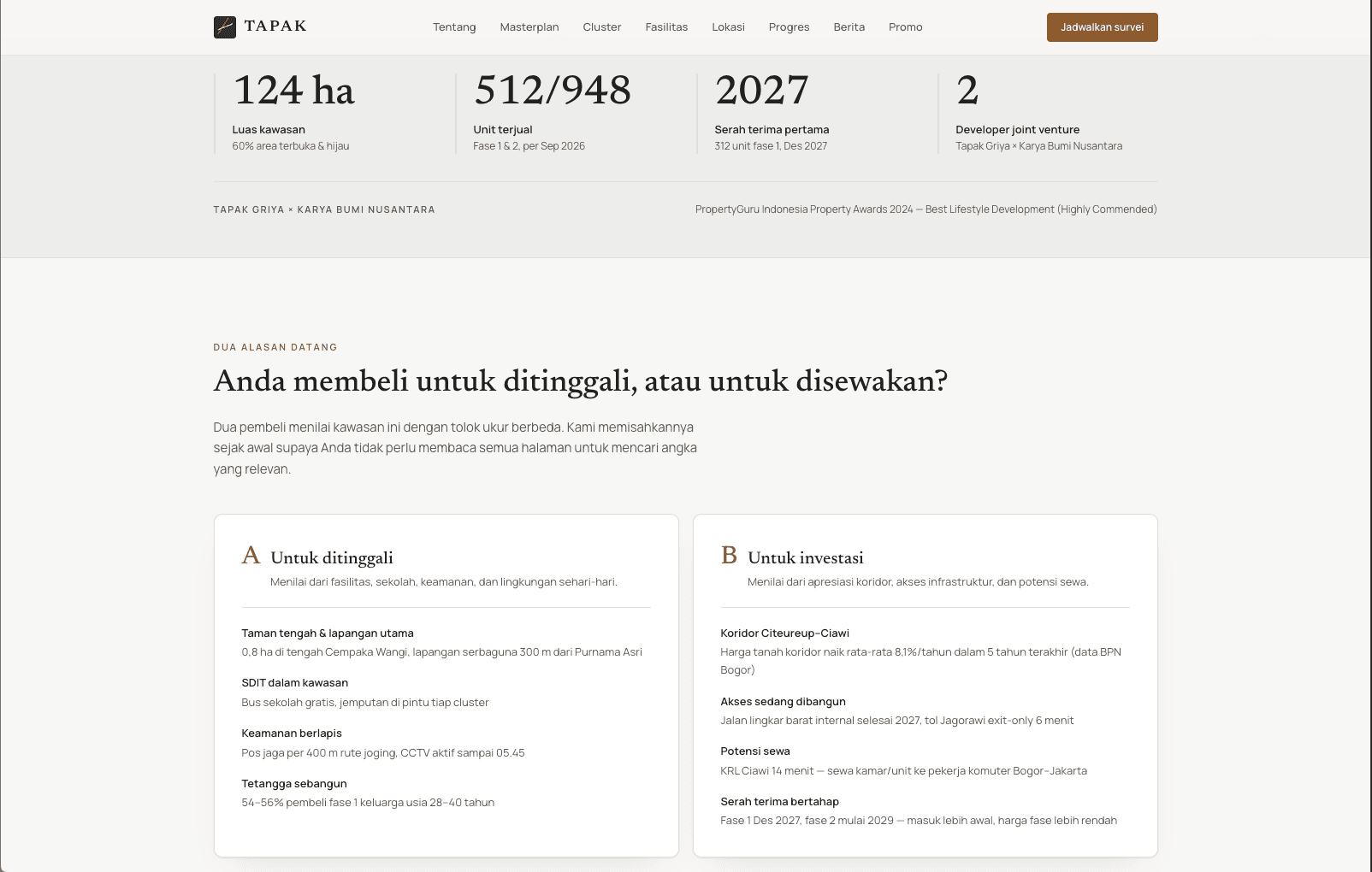
Task: Click the SDIT dalam kawasan row
Action: coord(446,692)
